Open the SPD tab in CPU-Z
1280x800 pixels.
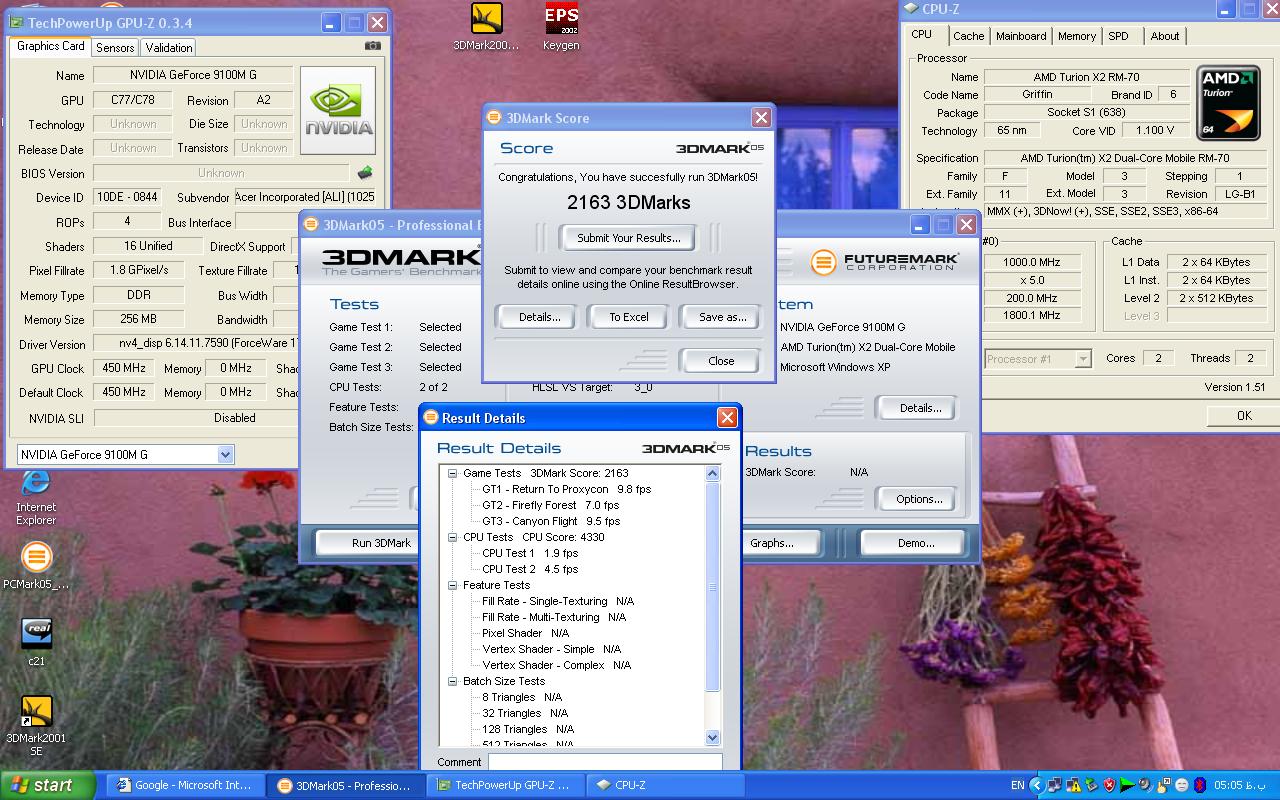[1118, 36]
